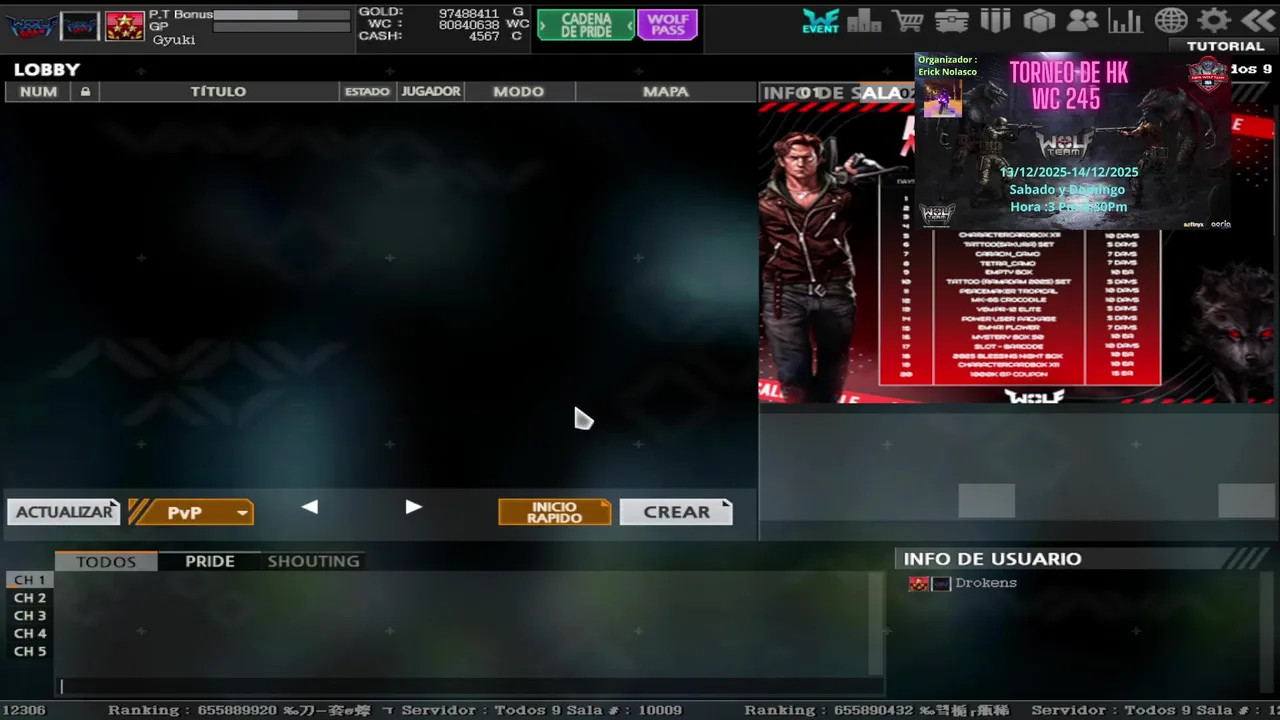Sort rooms by ESTADO column
1280x720 pixels.
click(x=367, y=92)
